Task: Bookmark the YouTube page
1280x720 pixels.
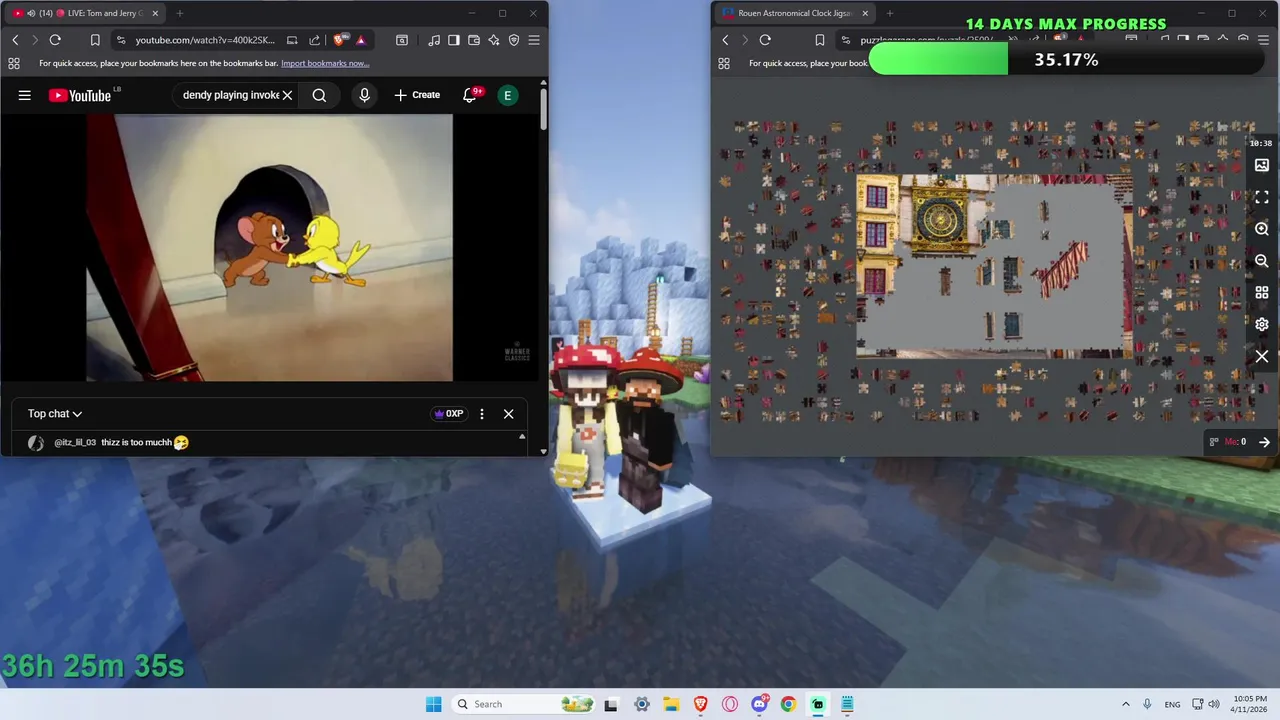Action: (95, 40)
